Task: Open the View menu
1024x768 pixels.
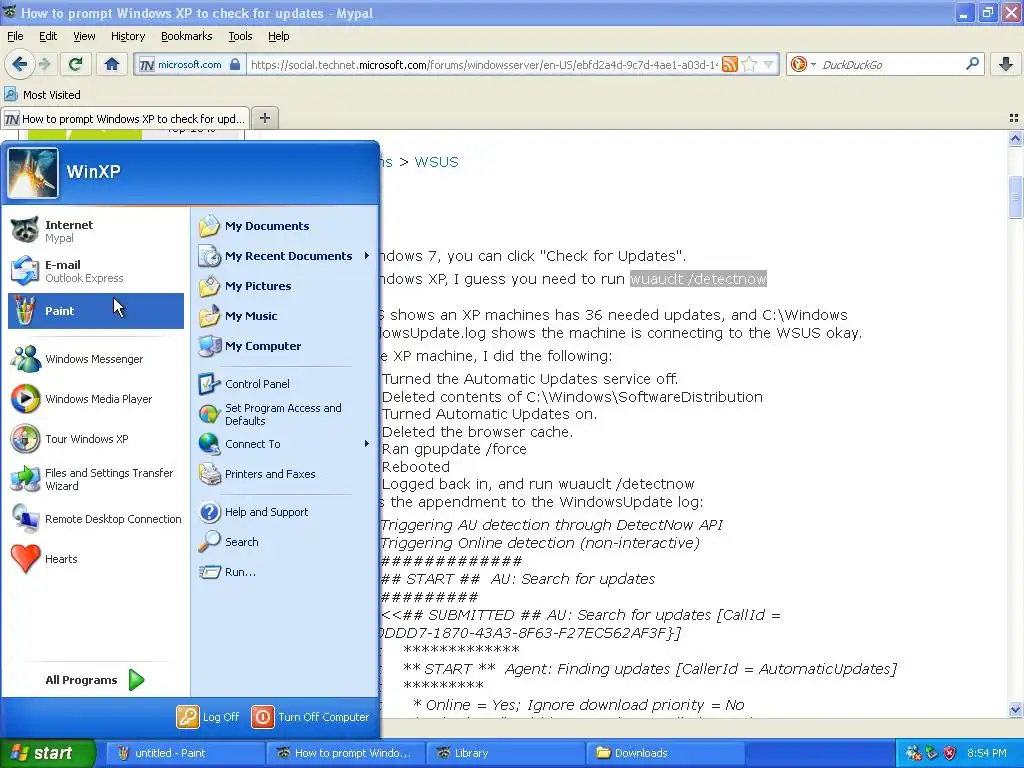Action: pos(84,36)
